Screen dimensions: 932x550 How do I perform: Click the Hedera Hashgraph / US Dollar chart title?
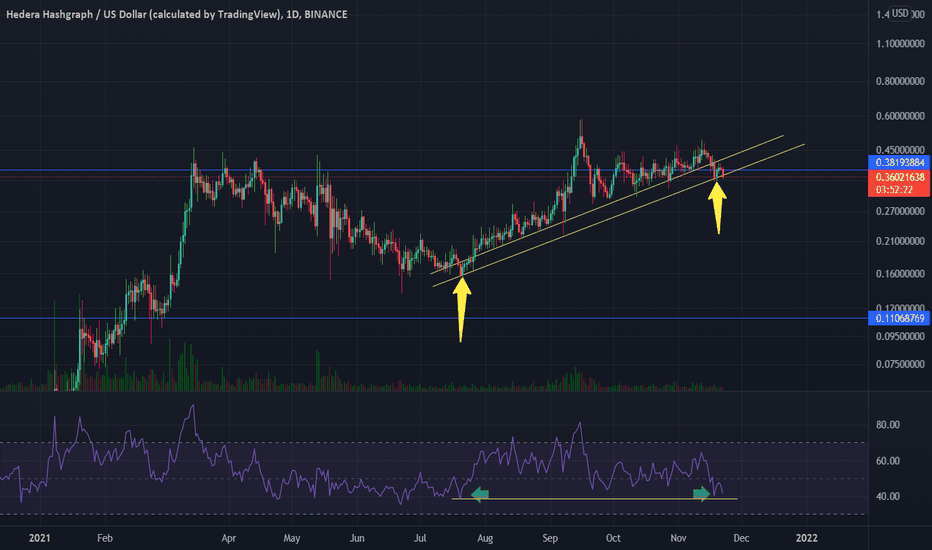pos(177,14)
